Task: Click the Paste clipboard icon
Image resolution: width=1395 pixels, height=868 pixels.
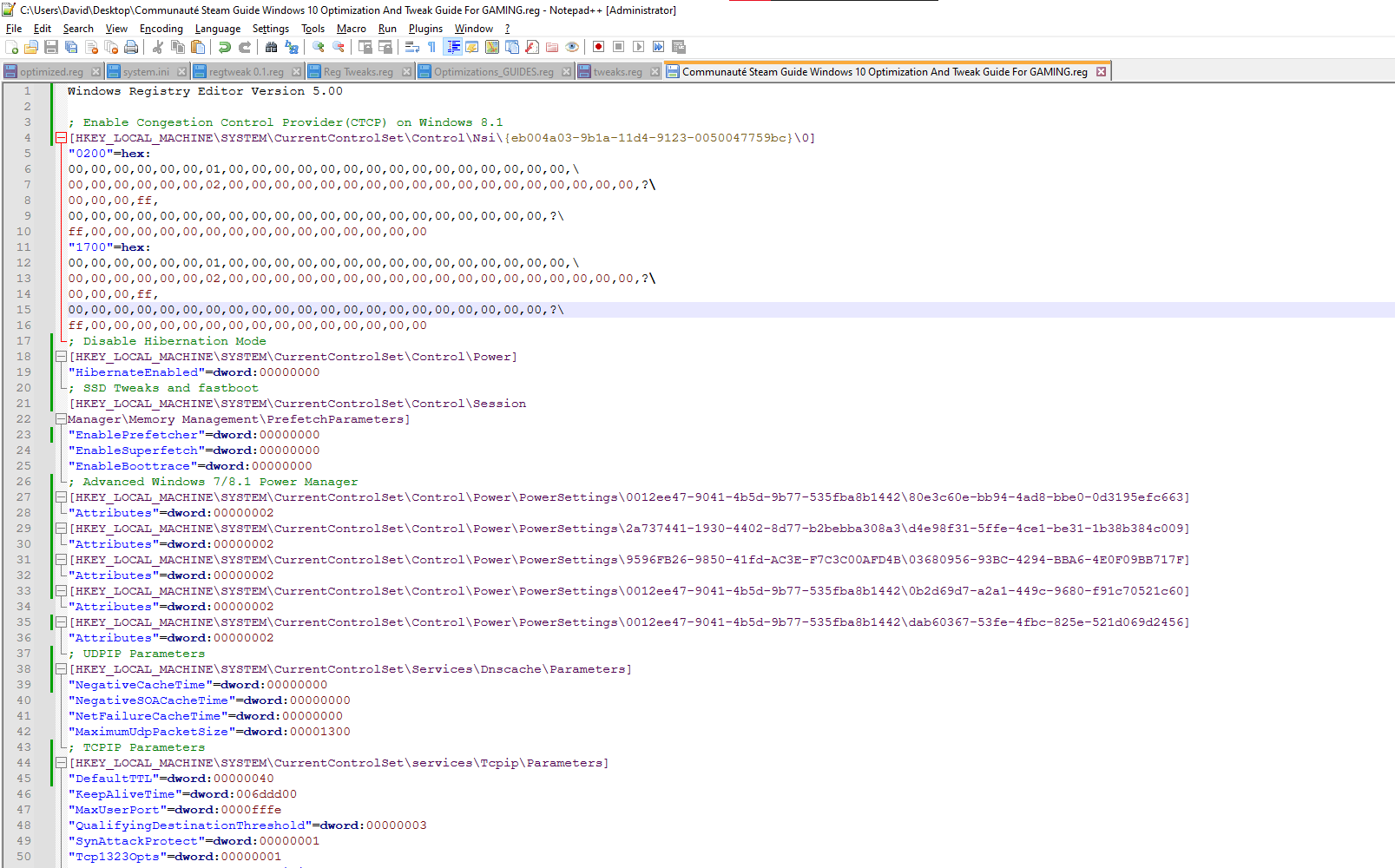Action: pyautogui.click(x=198, y=47)
